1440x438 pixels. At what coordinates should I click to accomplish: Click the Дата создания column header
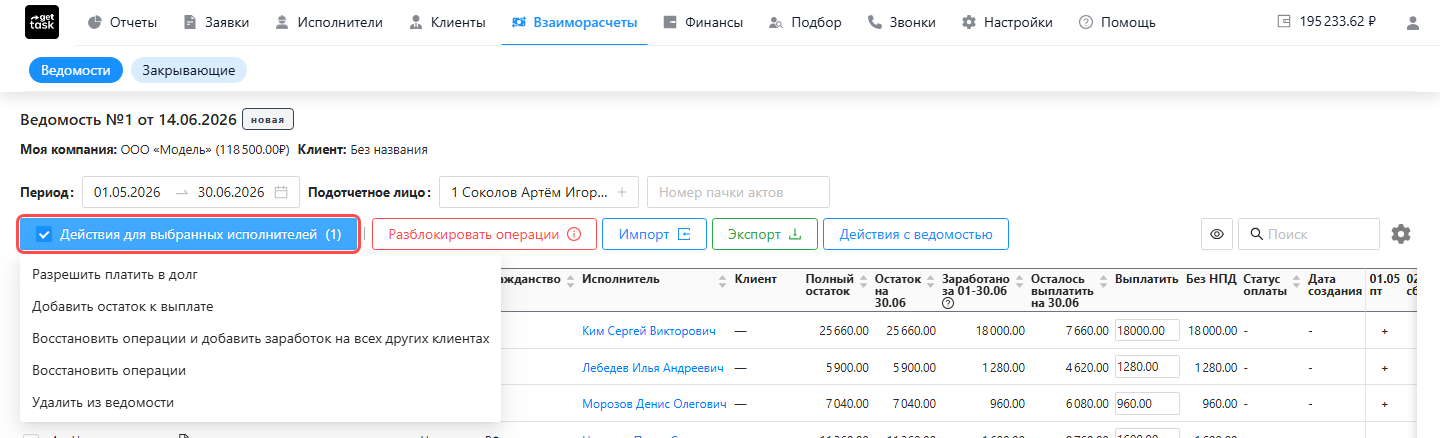[1335, 285]
